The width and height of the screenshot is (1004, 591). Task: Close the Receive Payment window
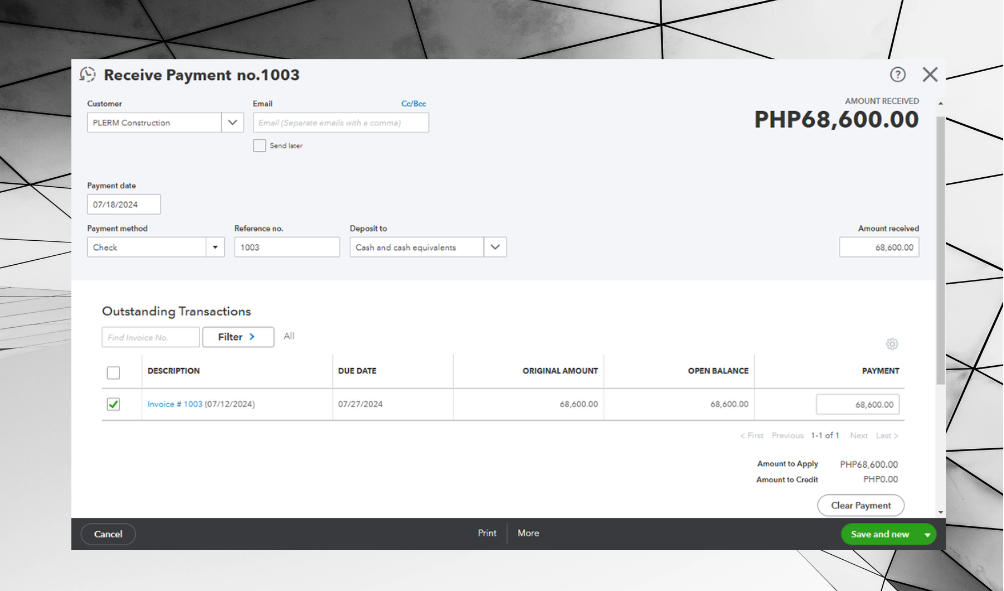pyautogui.click(x=930, y=75)
